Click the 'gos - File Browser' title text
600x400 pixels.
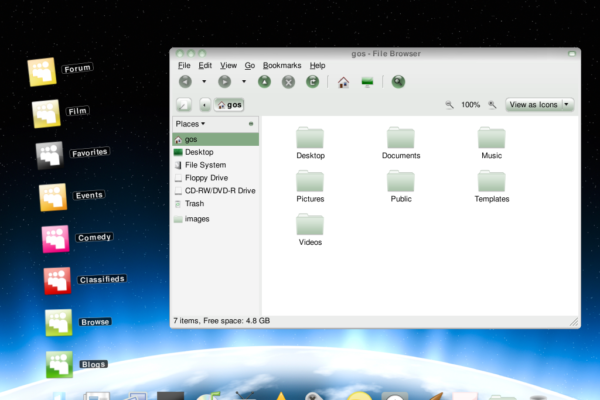[x=386, y=54]
